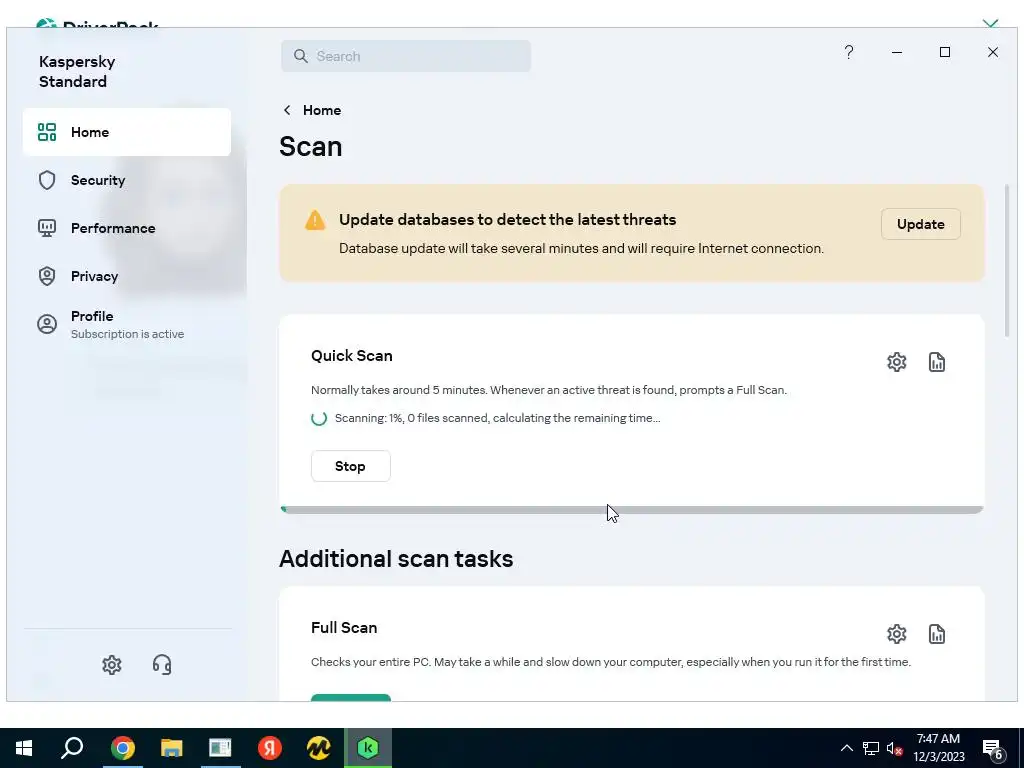Click Kaspersky icon in the taskbar
Image resolution: width=1024 pixels, height=768 pixels.
368,748
